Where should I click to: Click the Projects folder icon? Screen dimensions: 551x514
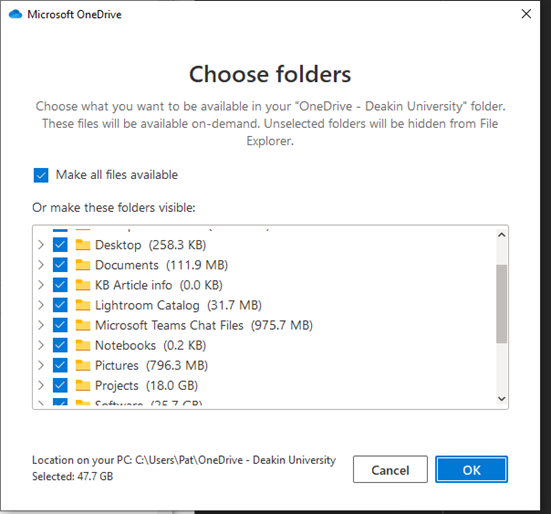pyautogui.click(x=83, y=385)
